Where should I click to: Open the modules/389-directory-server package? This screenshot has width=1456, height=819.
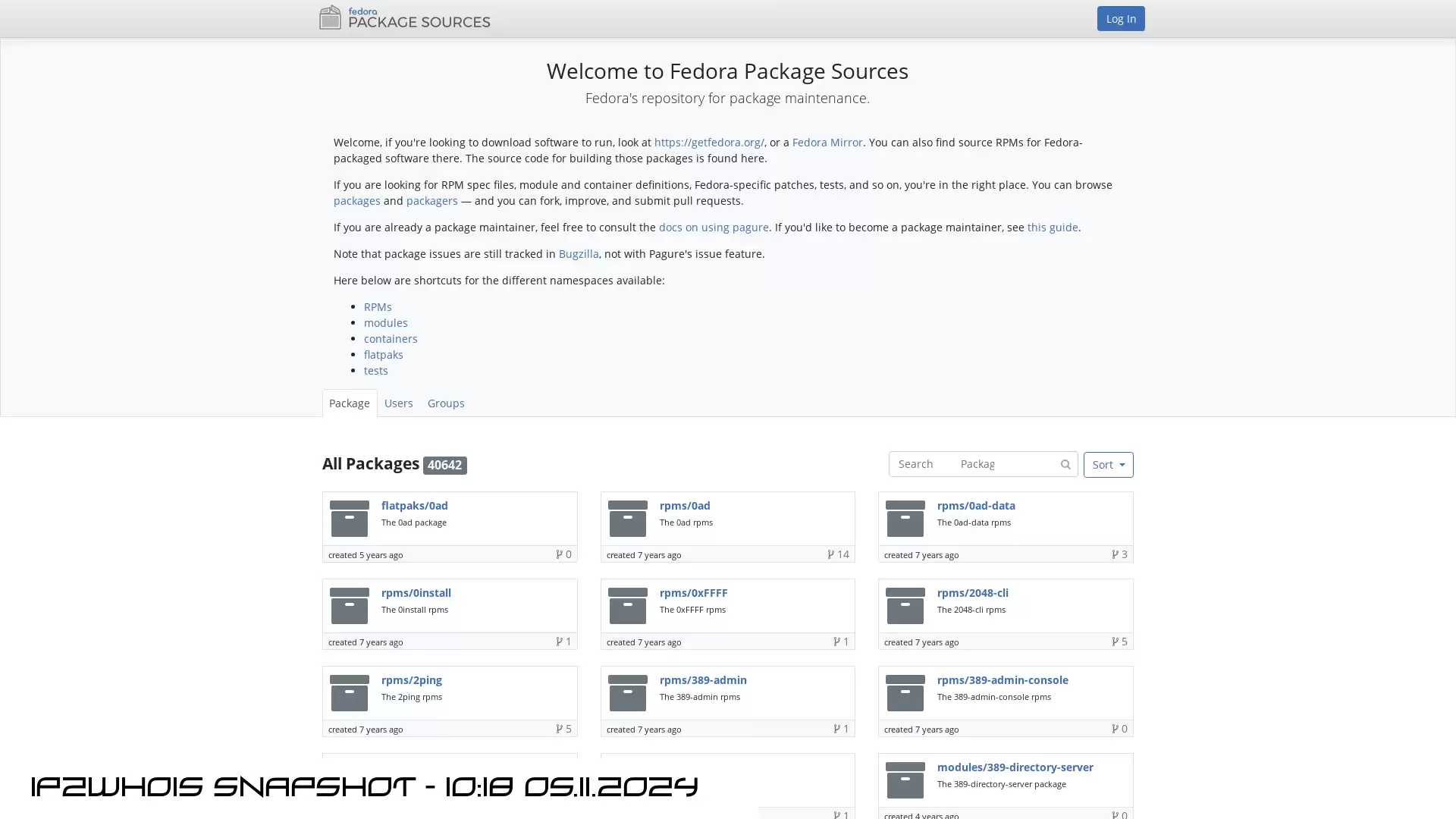tap(1015, 767)
